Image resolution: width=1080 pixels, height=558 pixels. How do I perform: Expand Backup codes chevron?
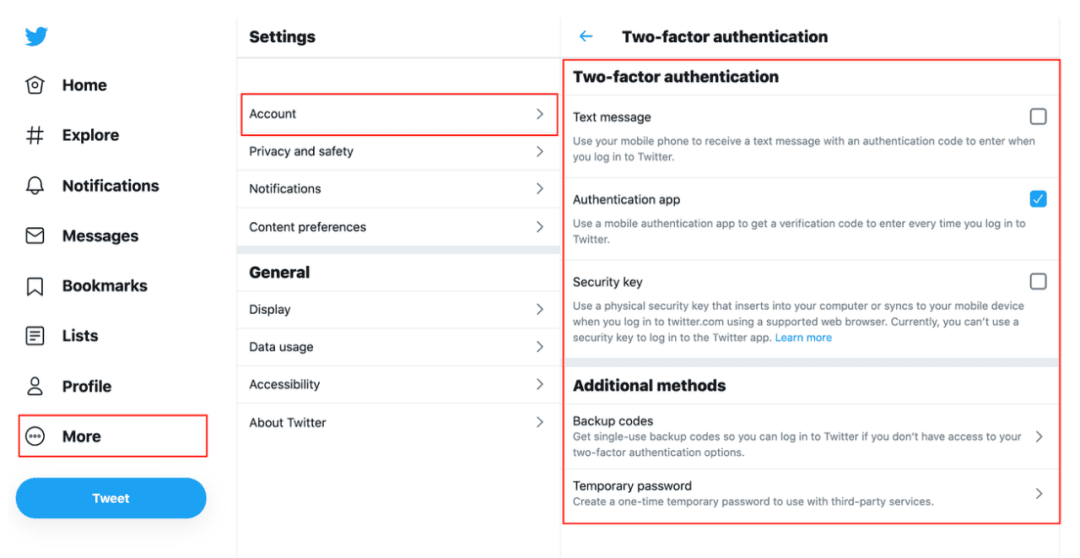click(x=1039, y=437)
